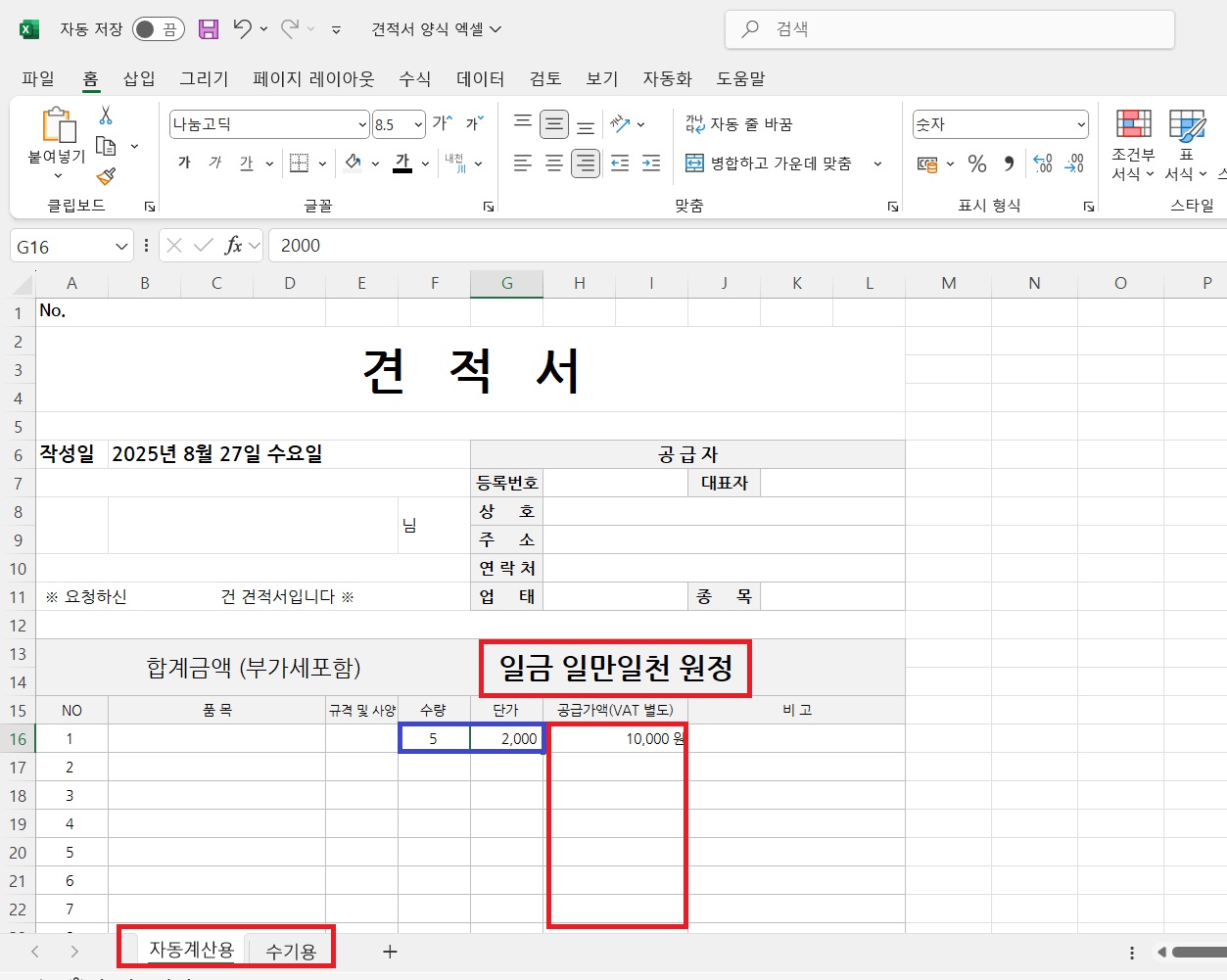Select the 수기용 sheet tab

click(291, 952)
